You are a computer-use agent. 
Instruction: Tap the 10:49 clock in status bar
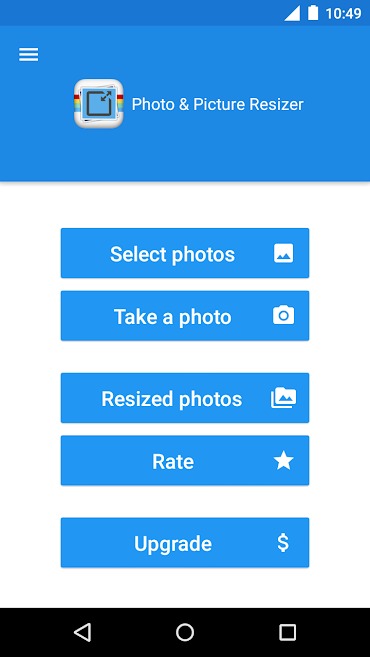tap(343, 14)
